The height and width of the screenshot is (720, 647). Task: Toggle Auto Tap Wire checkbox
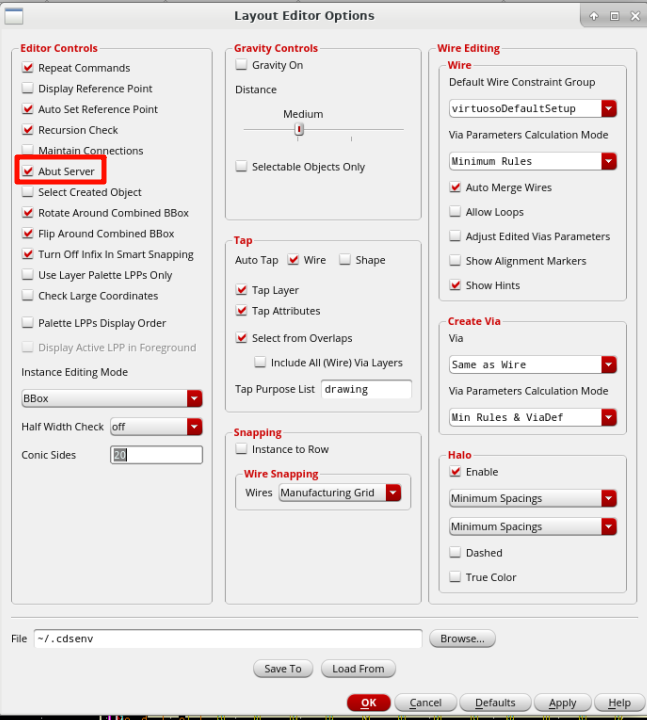pos(293,260)
